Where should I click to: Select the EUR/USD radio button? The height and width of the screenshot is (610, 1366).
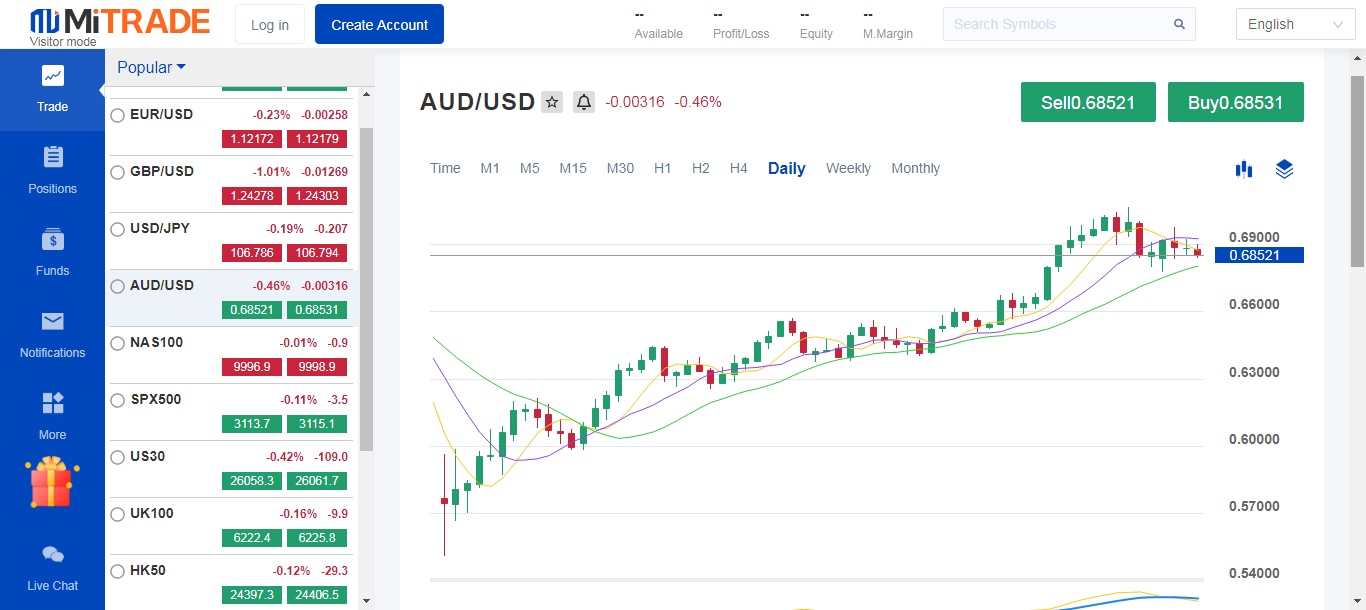tap(118, 116)
